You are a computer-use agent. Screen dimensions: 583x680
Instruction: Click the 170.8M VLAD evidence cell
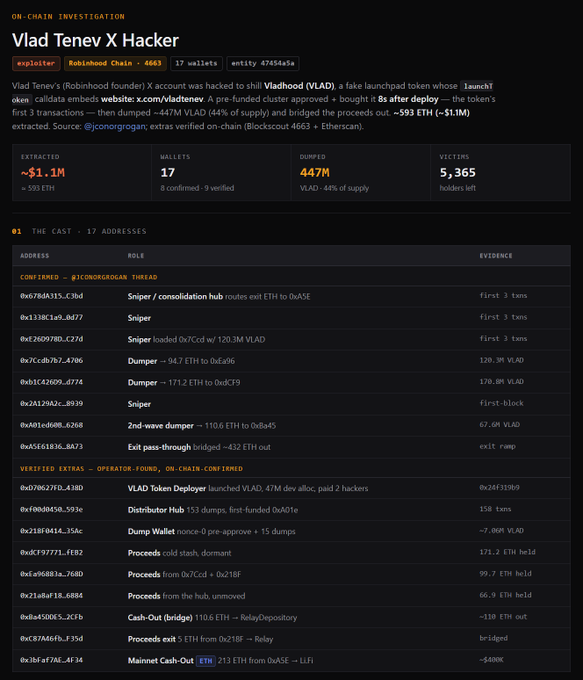(x=501, y=382)
